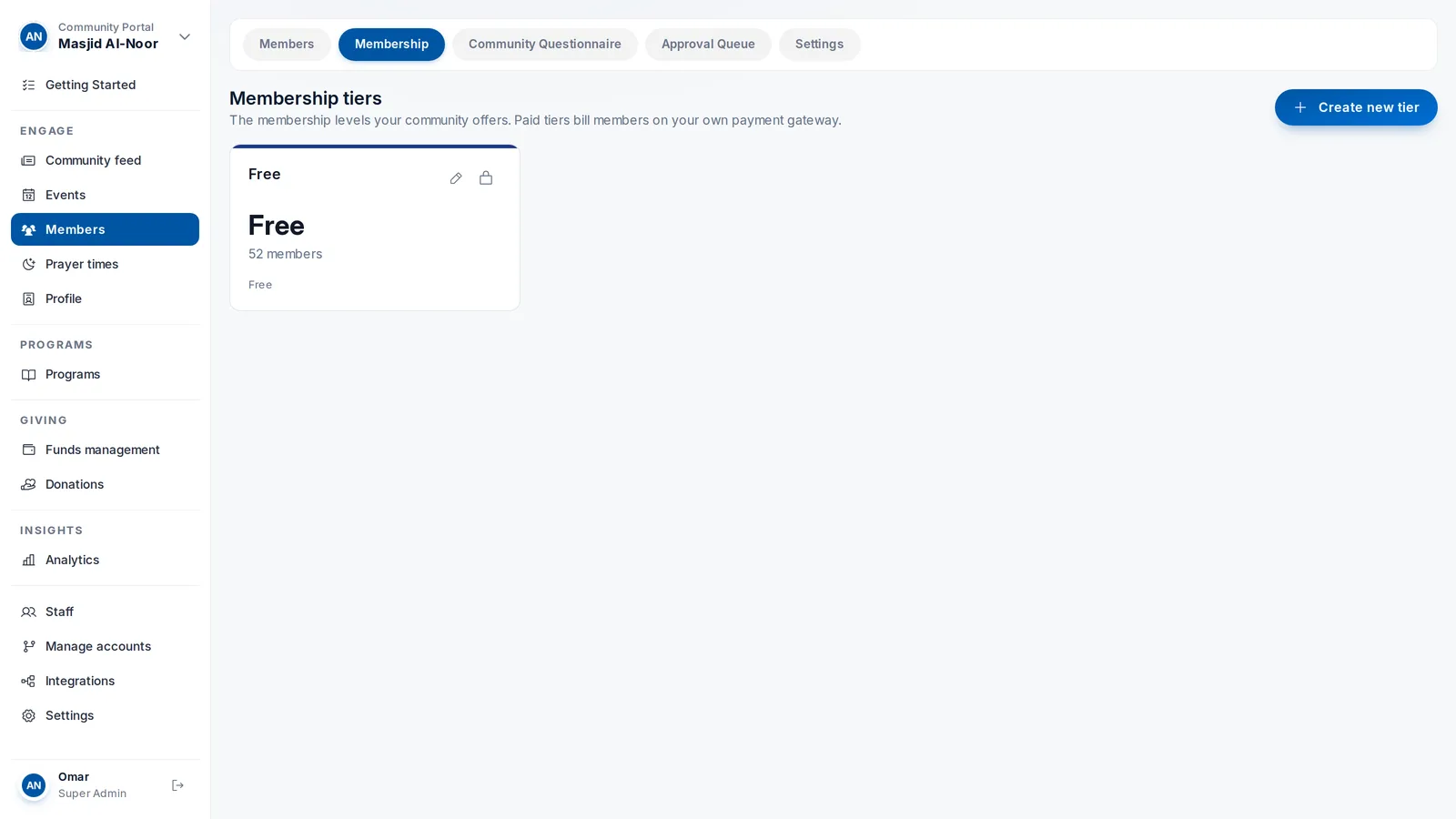Click the plus icon in Create new tier
1456x819 pixels.
tap(1300, 107)
